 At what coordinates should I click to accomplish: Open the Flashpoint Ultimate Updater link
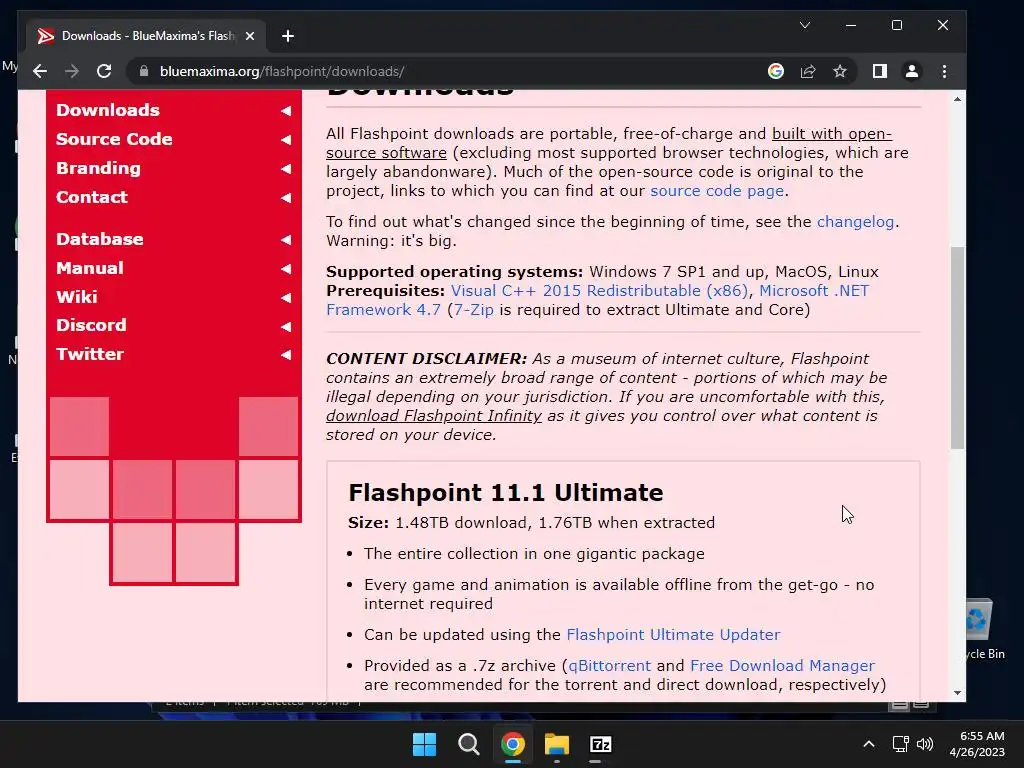coord(673,635)
